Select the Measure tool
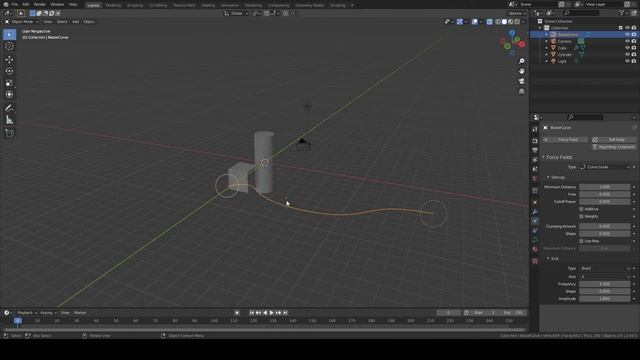 click(x=9, y=120)
